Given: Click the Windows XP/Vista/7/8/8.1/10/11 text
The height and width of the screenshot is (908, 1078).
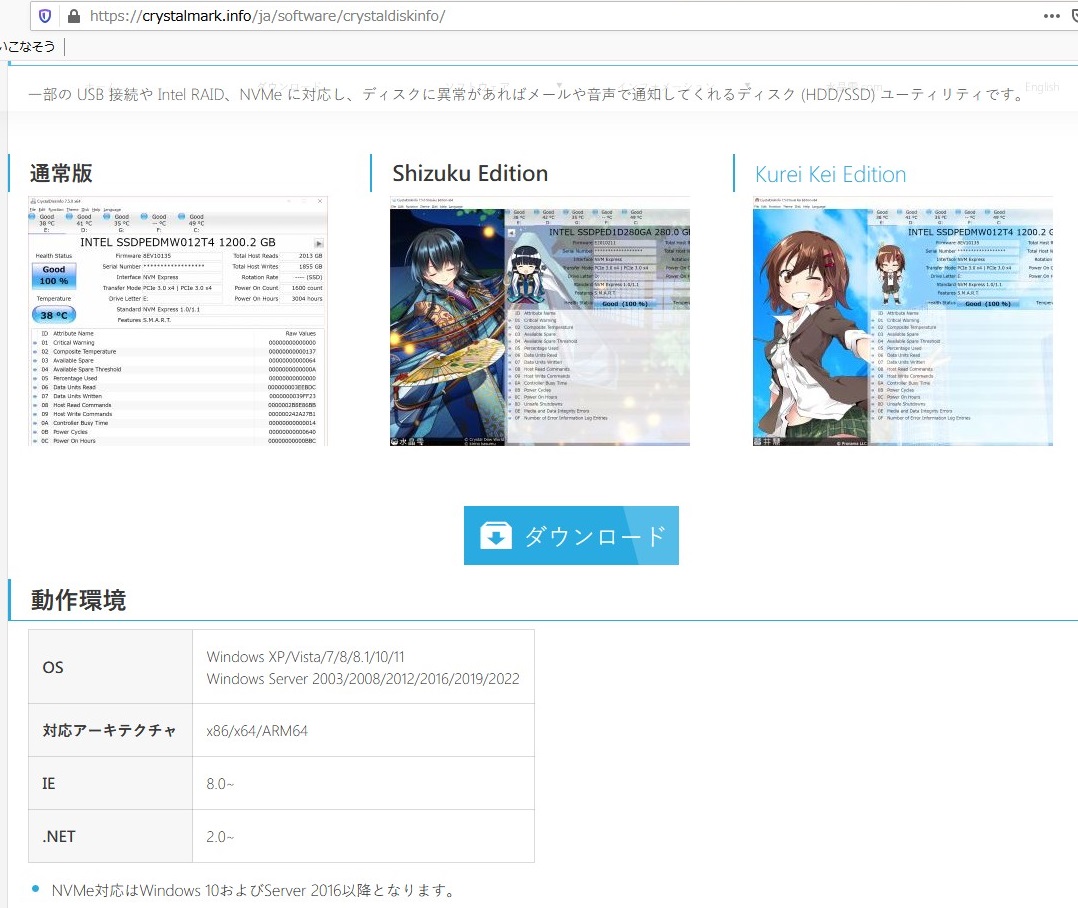Looking at the screenshot, I should [305, 656].
